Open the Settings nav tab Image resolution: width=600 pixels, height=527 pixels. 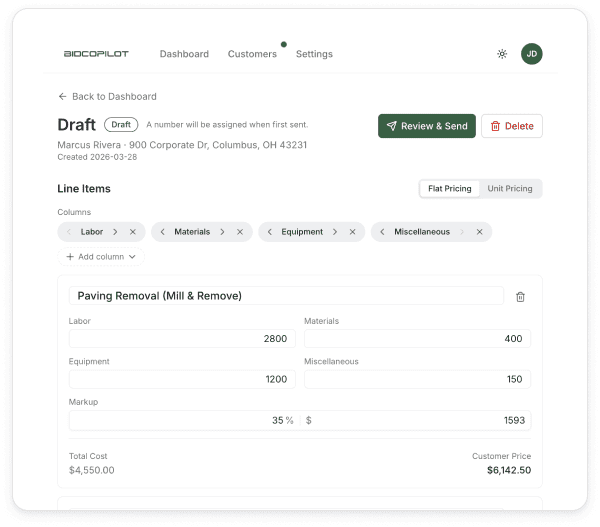coord(314,54)
